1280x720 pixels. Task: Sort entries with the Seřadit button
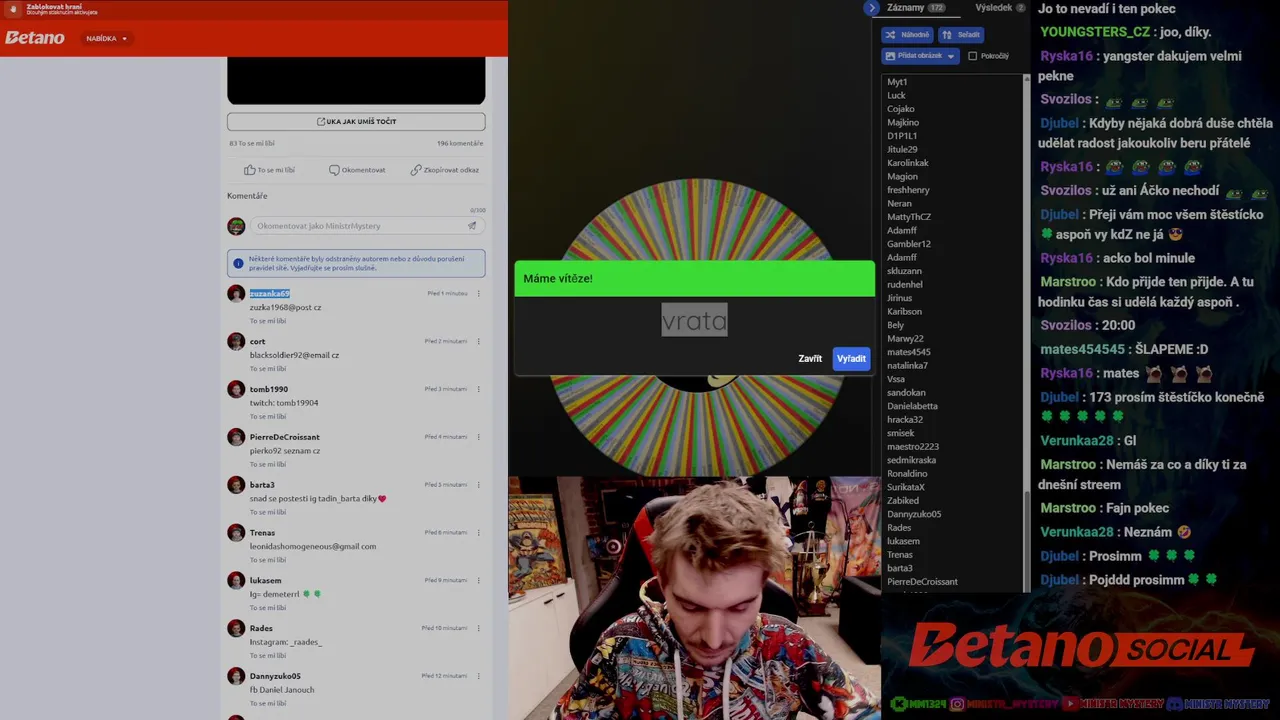(x=961, y=34)
